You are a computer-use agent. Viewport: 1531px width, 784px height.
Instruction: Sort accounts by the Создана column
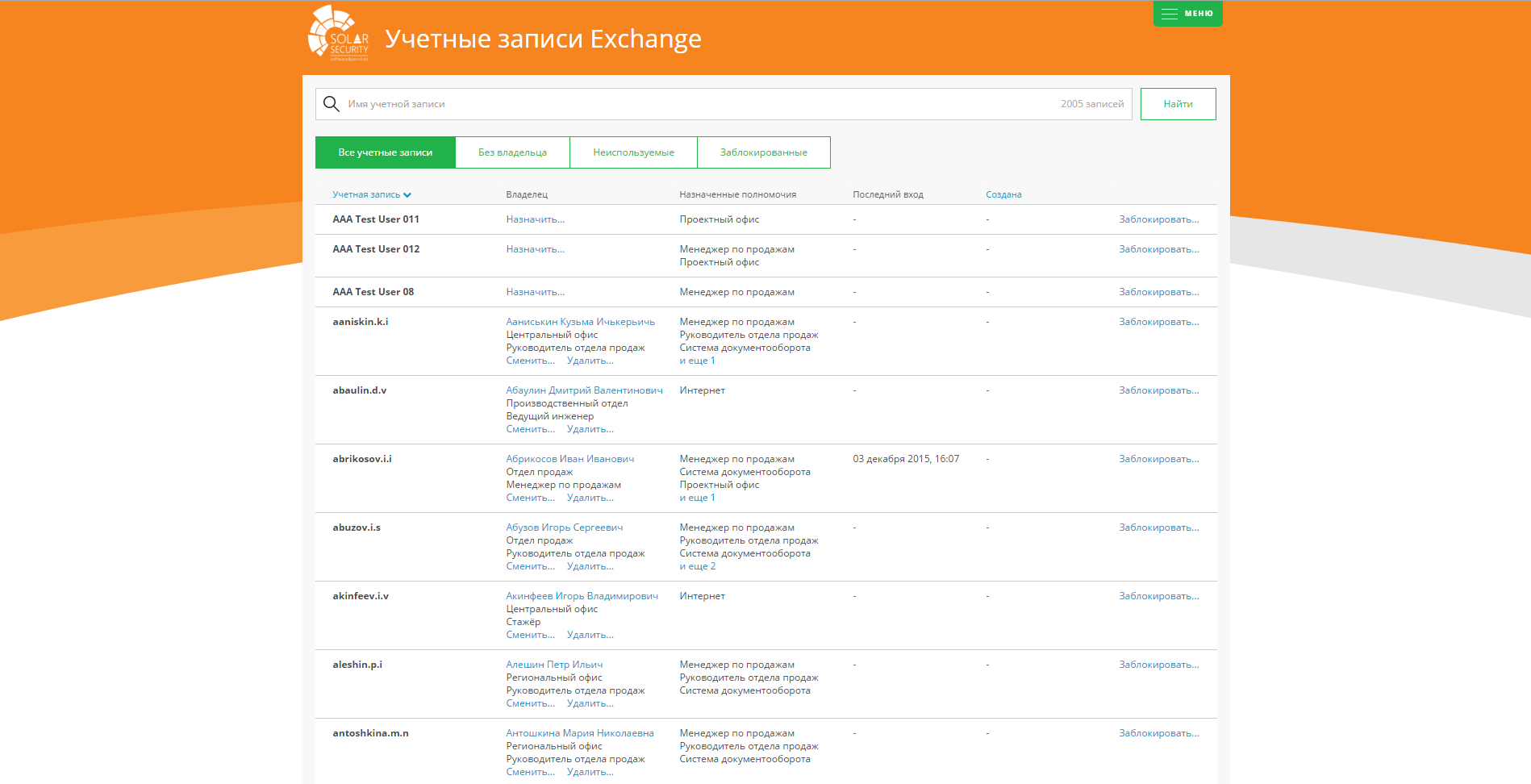1003,194
